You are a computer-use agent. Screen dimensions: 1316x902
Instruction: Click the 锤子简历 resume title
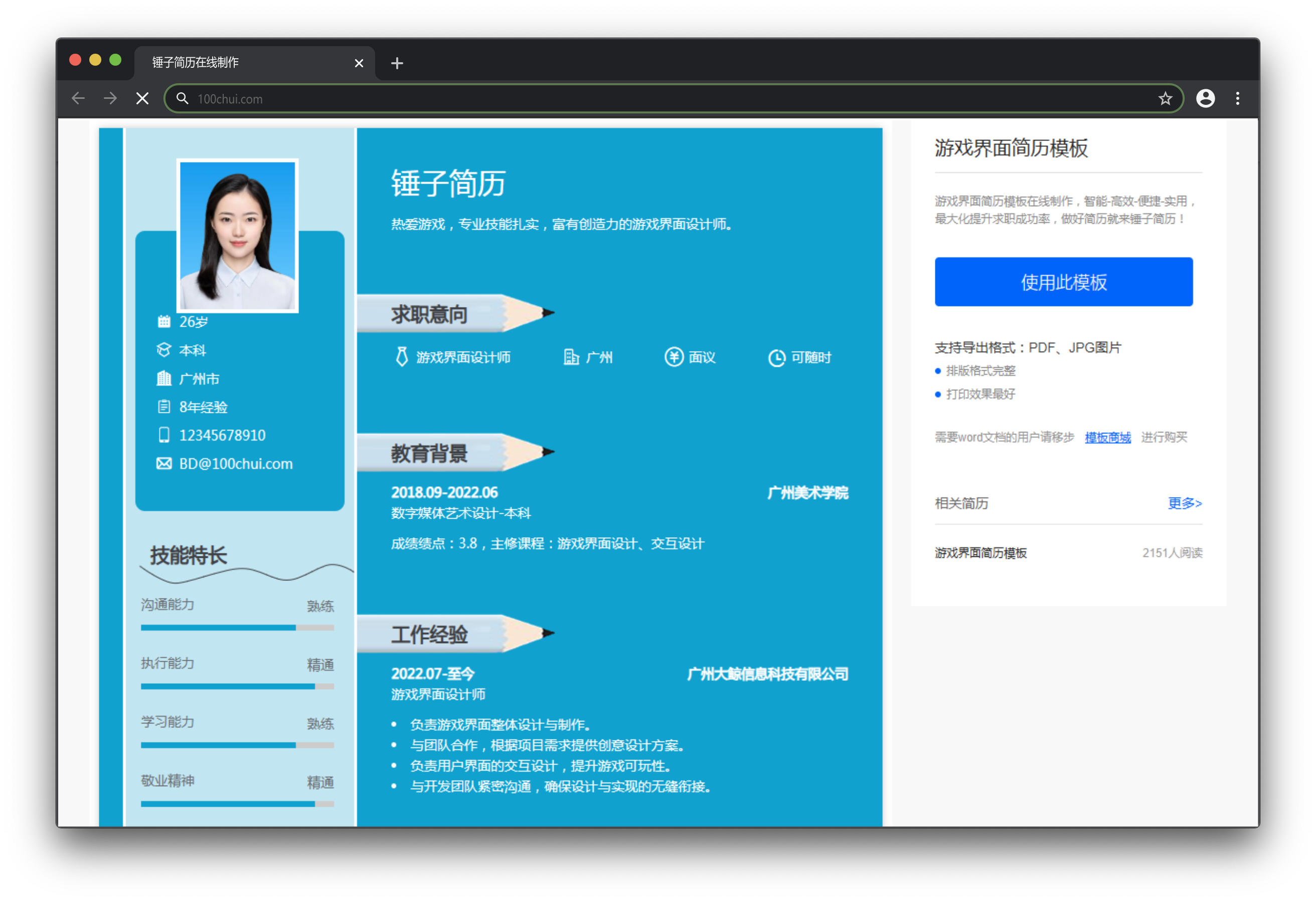point(448,183)
